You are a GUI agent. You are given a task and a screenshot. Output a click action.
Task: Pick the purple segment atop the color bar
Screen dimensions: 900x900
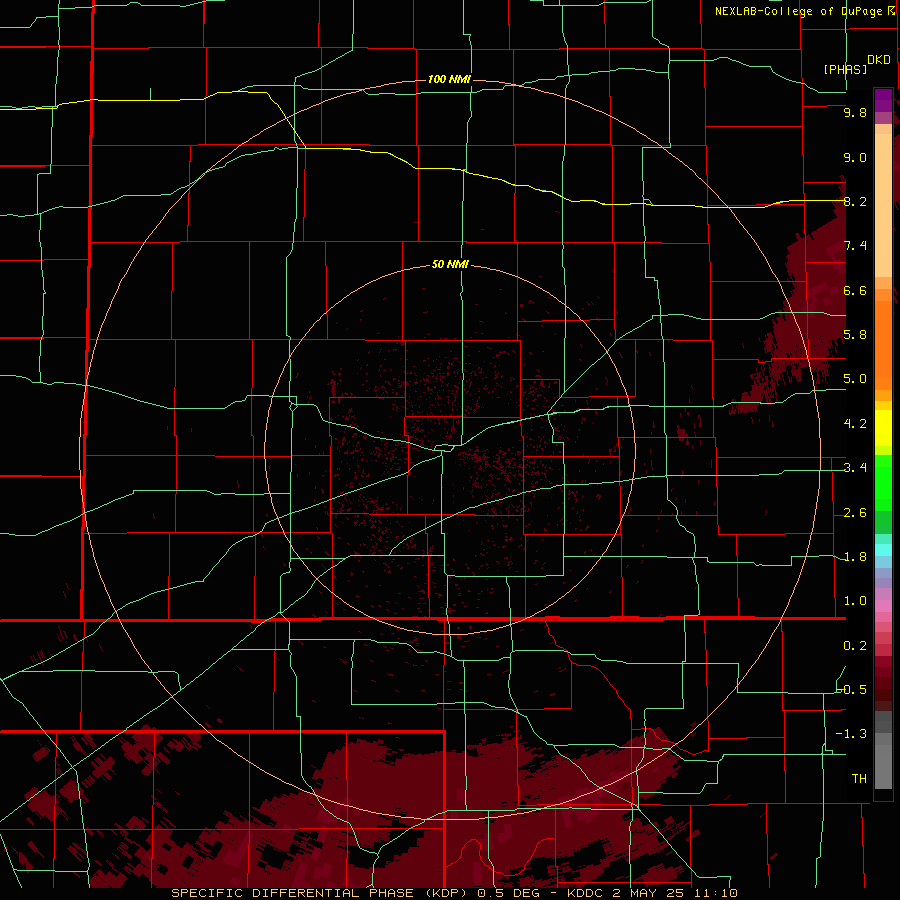(x=883, y=100)
